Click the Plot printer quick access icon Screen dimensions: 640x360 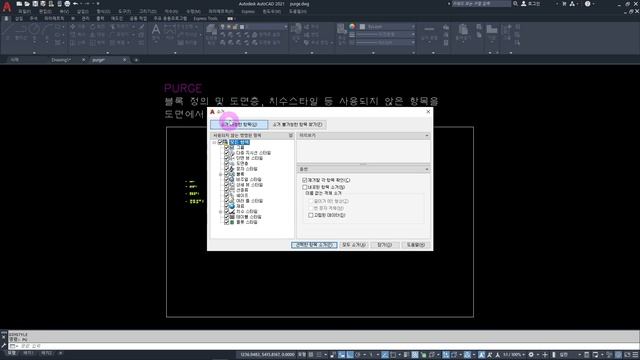coord(67,4)
